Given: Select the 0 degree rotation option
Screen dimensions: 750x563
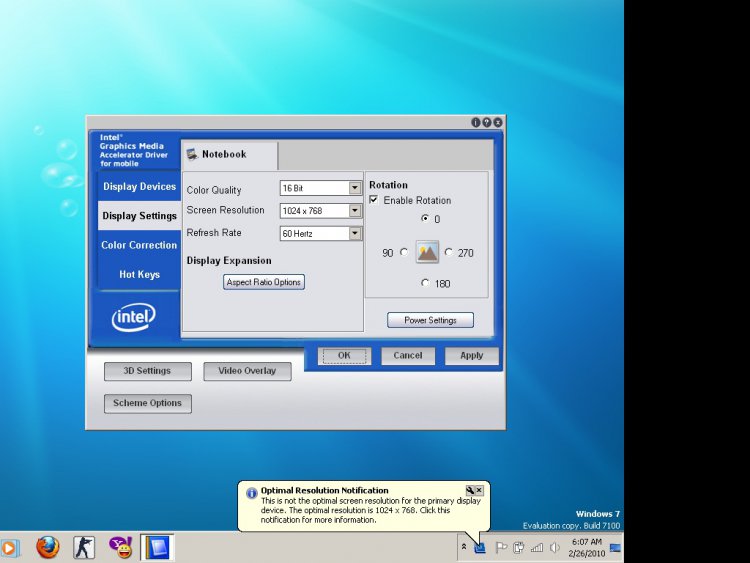Looking at the screenshot, I should point(425,218).
